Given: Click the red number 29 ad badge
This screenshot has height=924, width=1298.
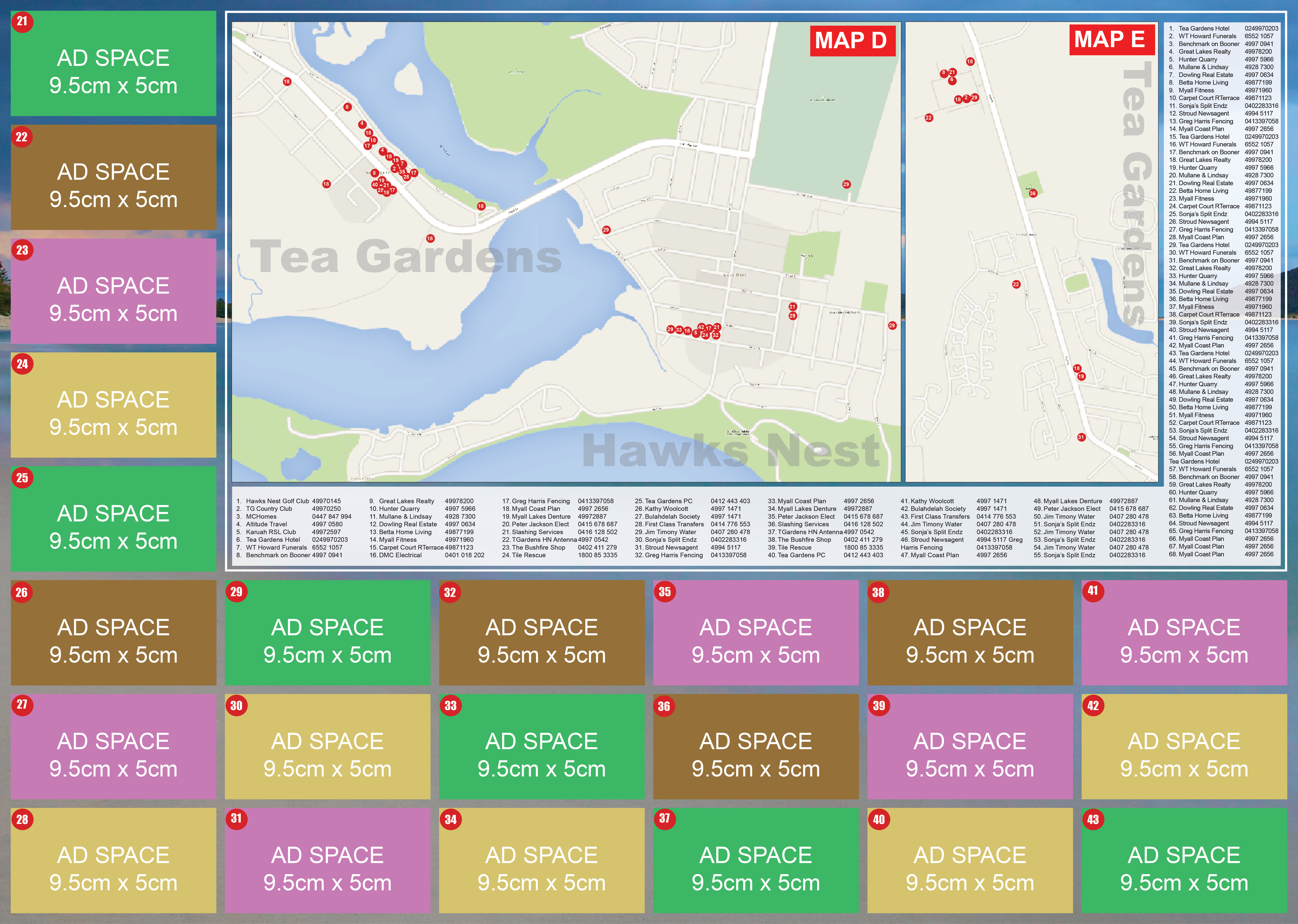Looking at the screenshot, I should (x=236, y=592).
